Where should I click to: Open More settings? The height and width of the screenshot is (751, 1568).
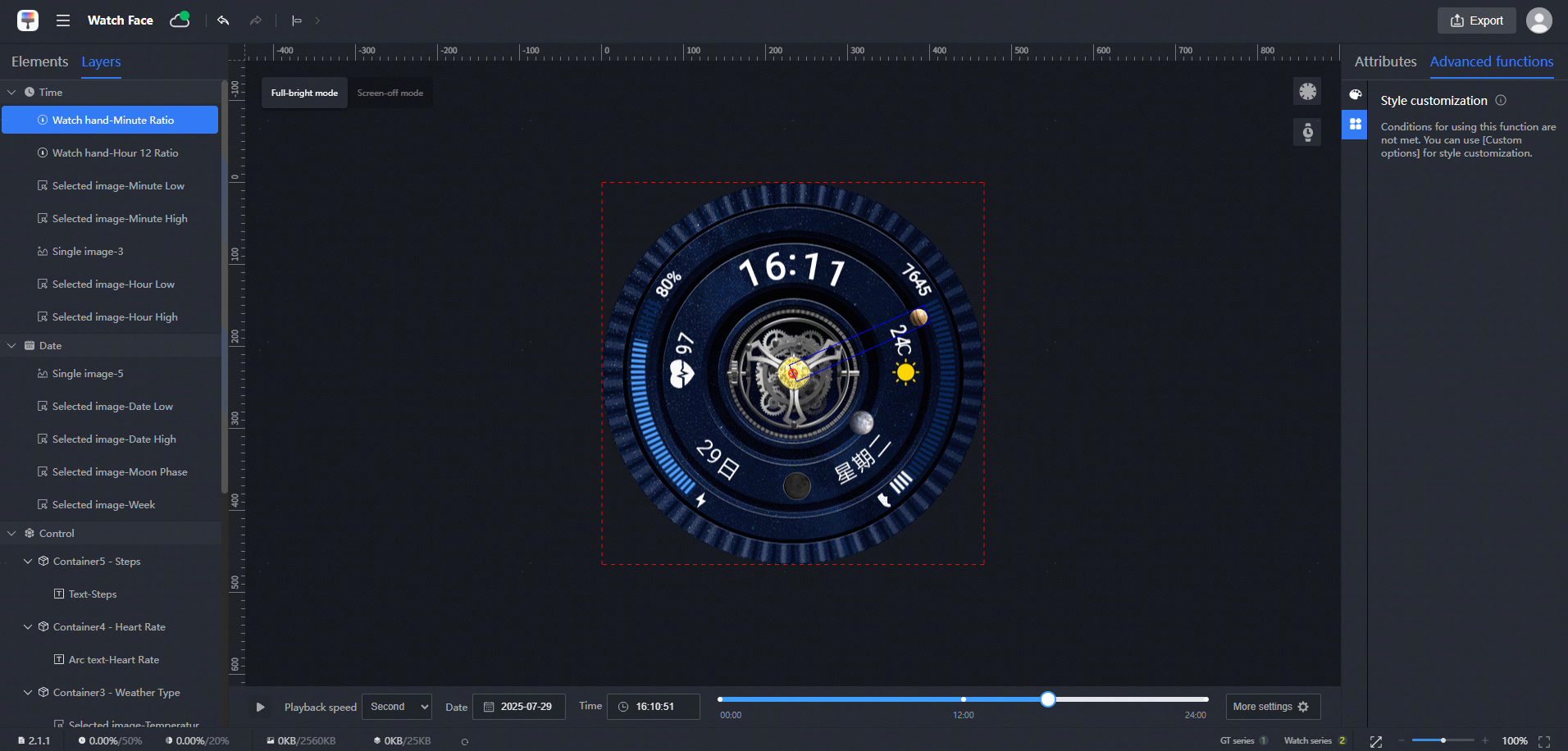[x=1273, y=707]
